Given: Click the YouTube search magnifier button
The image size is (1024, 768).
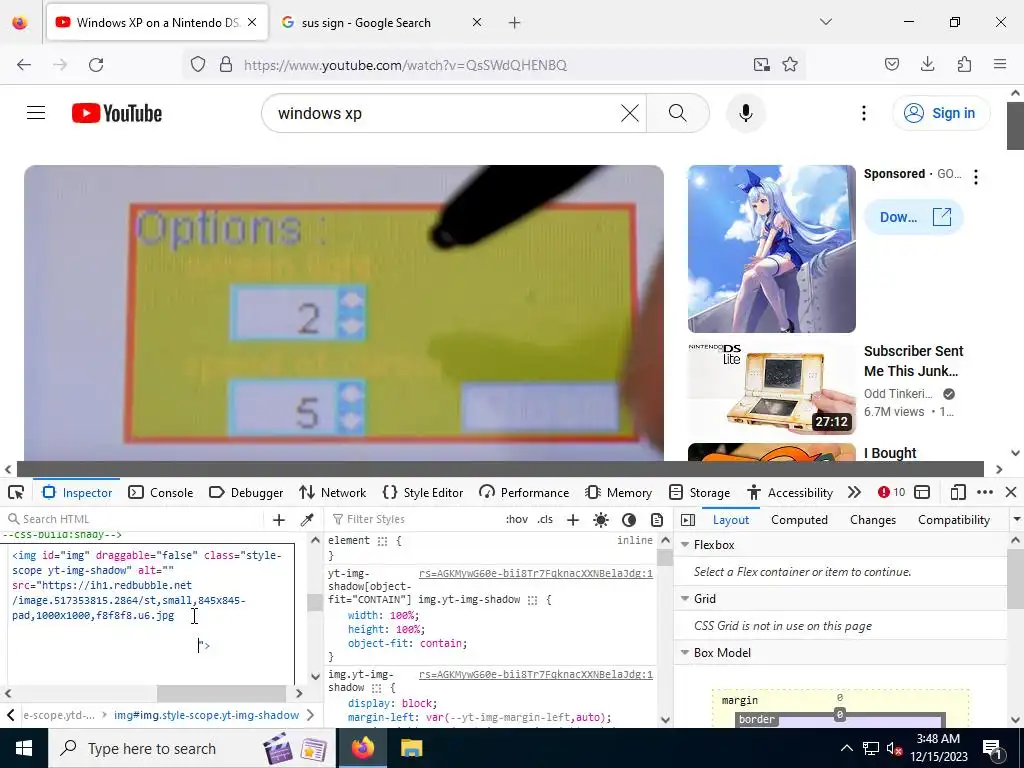Looking at the screenshot, I should point(678,113).
